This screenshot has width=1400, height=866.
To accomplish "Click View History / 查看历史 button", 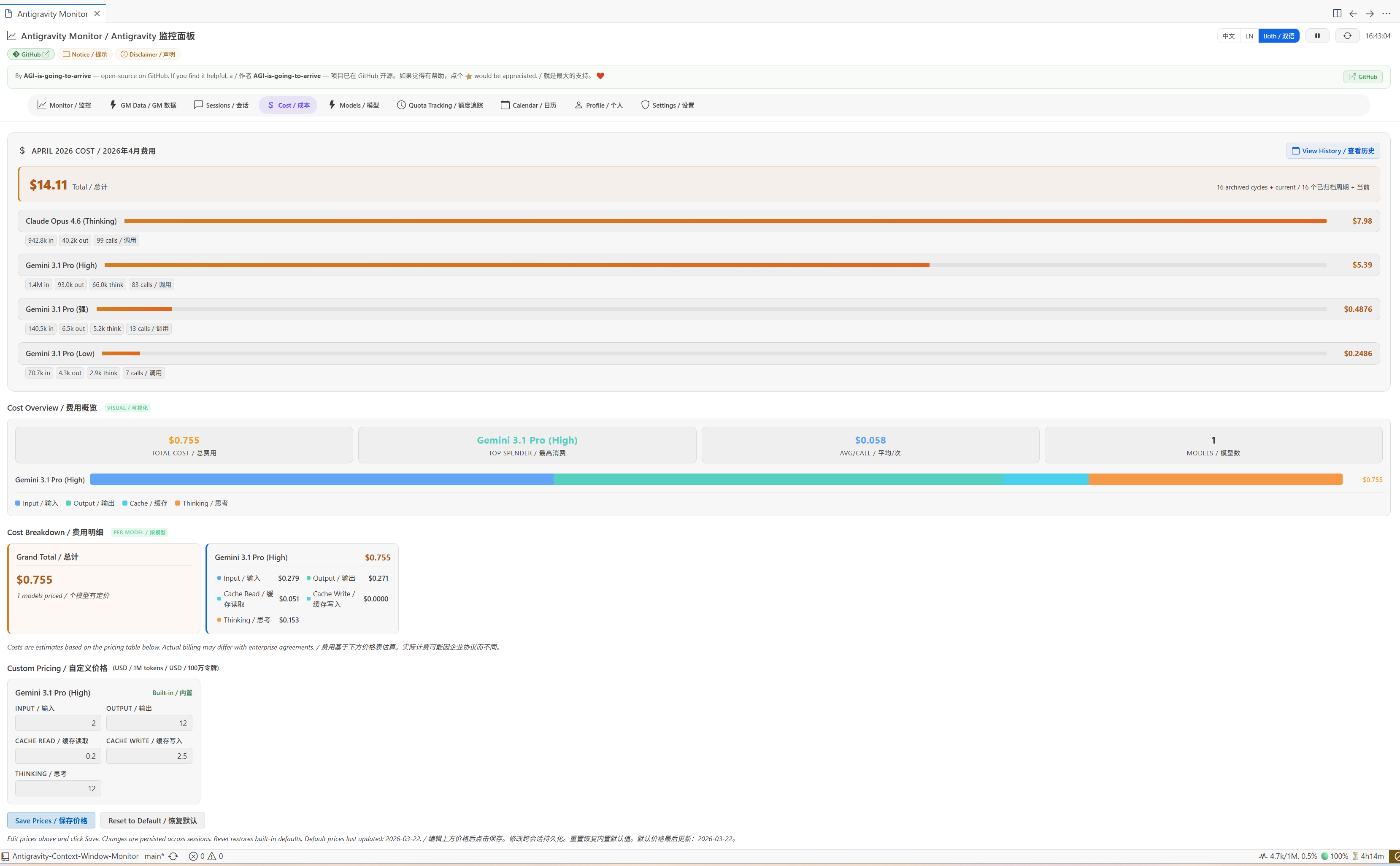I will point(1333,151).
